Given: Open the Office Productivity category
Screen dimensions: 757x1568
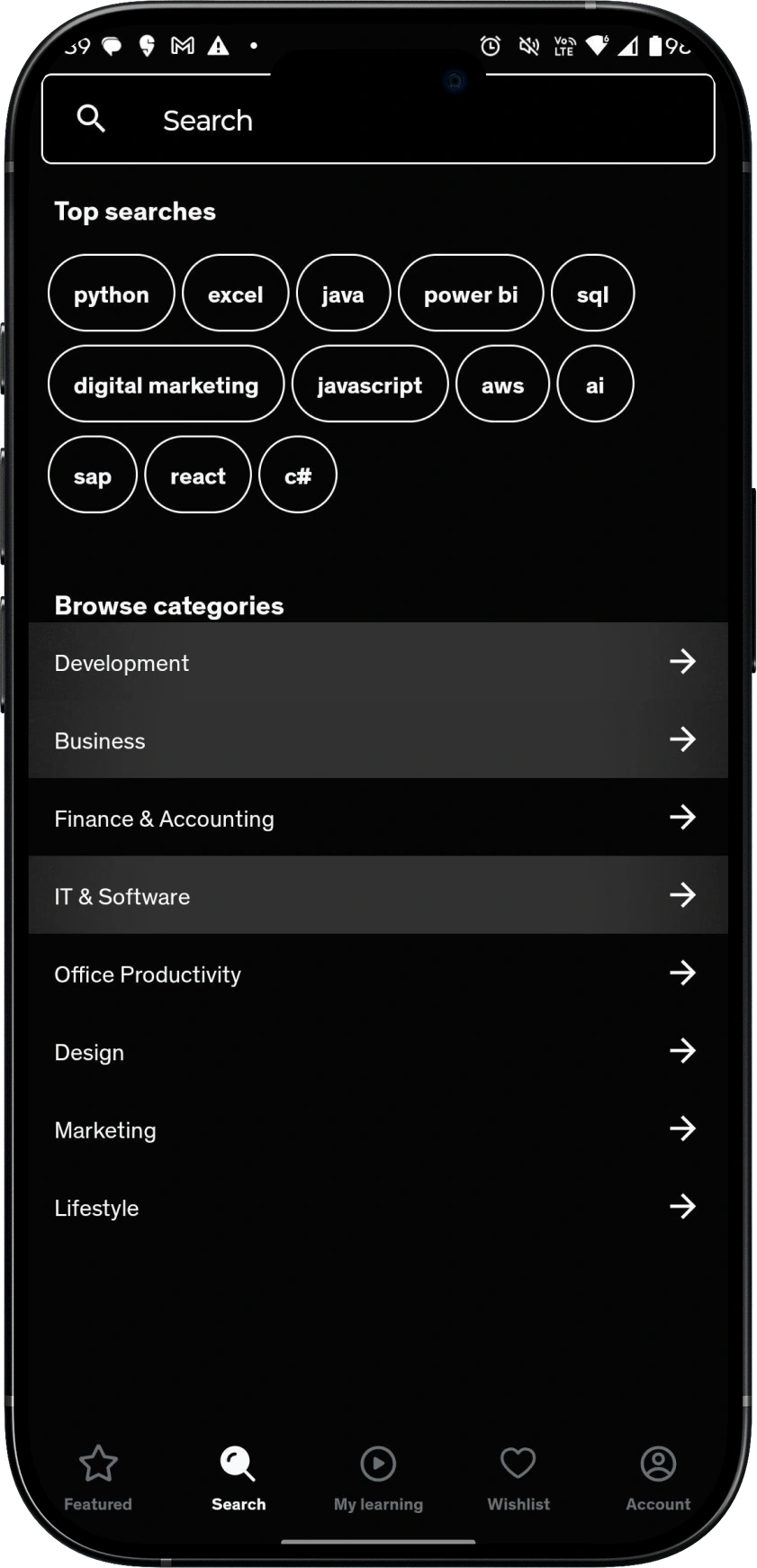Looking at the screenshot, I should (x=378, y=974).
